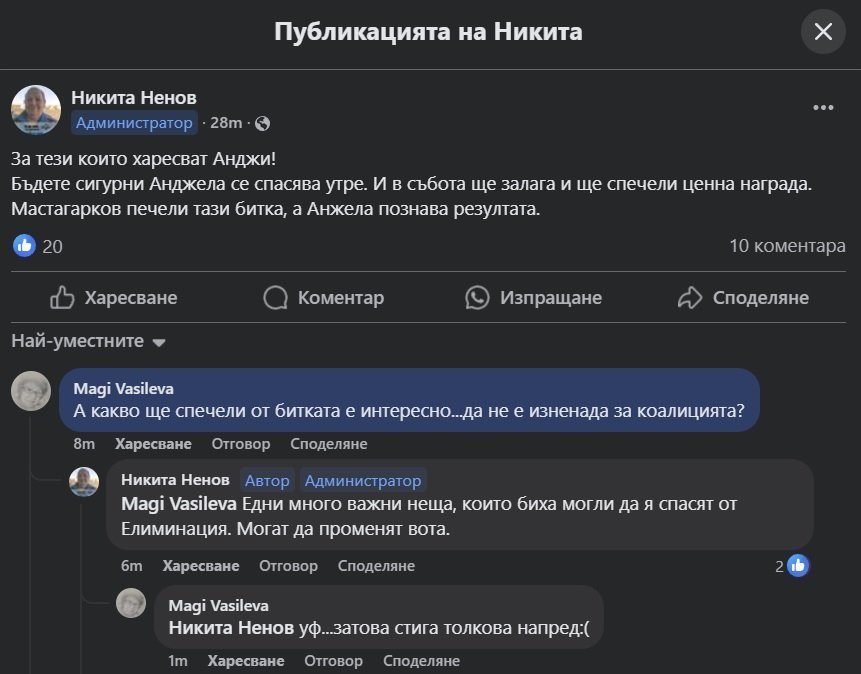This screenshot has width=861, height=674.
Task: Open the three-dot post options menu
Action: (x=823, y=108)
